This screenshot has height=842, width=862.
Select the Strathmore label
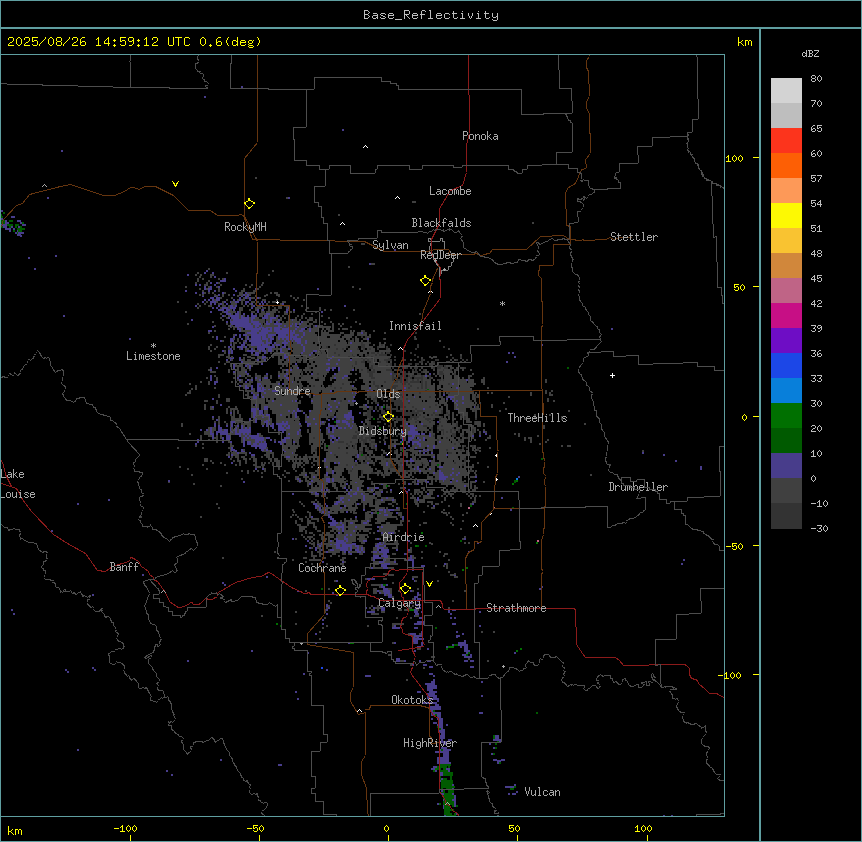516,608
